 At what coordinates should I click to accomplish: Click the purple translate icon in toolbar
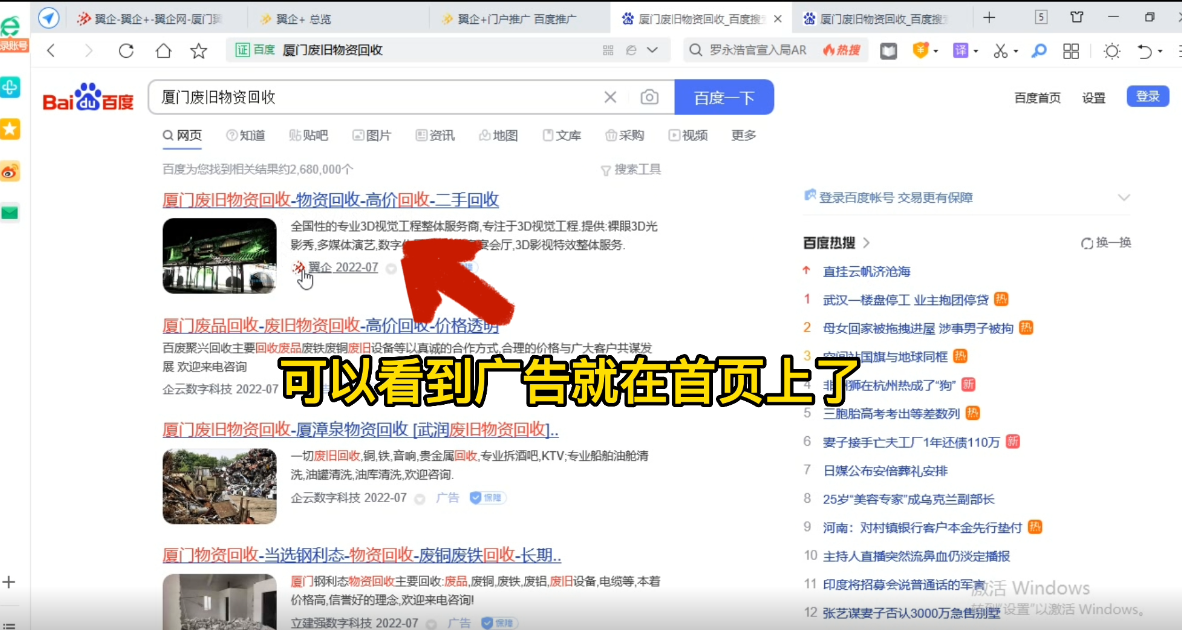pos(960,50)
